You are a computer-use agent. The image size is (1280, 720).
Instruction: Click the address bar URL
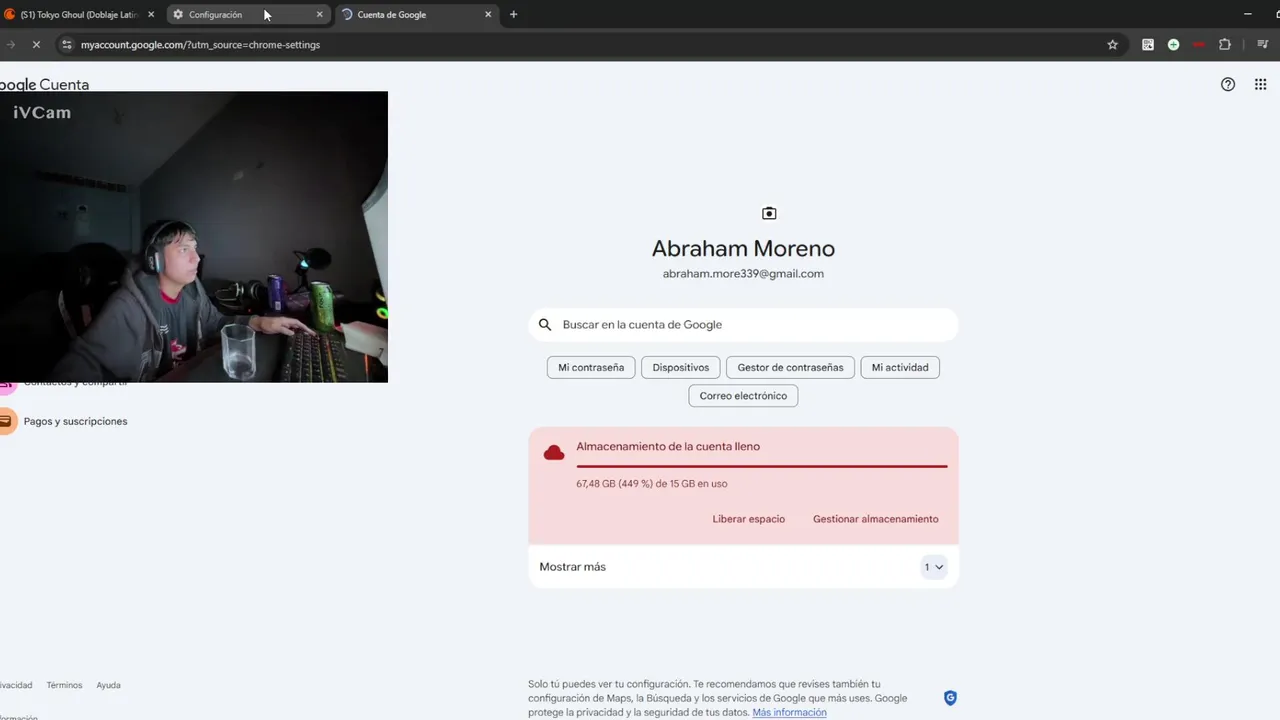[201, 45]
